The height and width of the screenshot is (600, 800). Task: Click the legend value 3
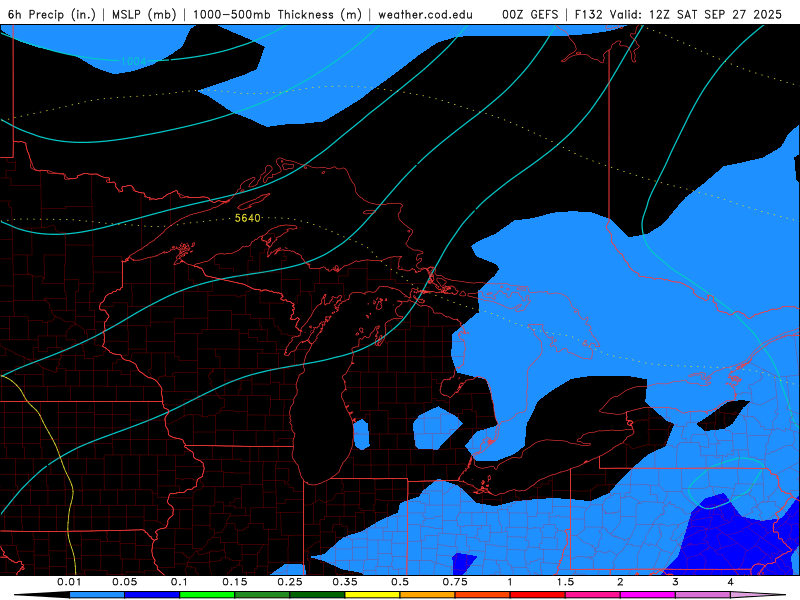pos(676,582)
